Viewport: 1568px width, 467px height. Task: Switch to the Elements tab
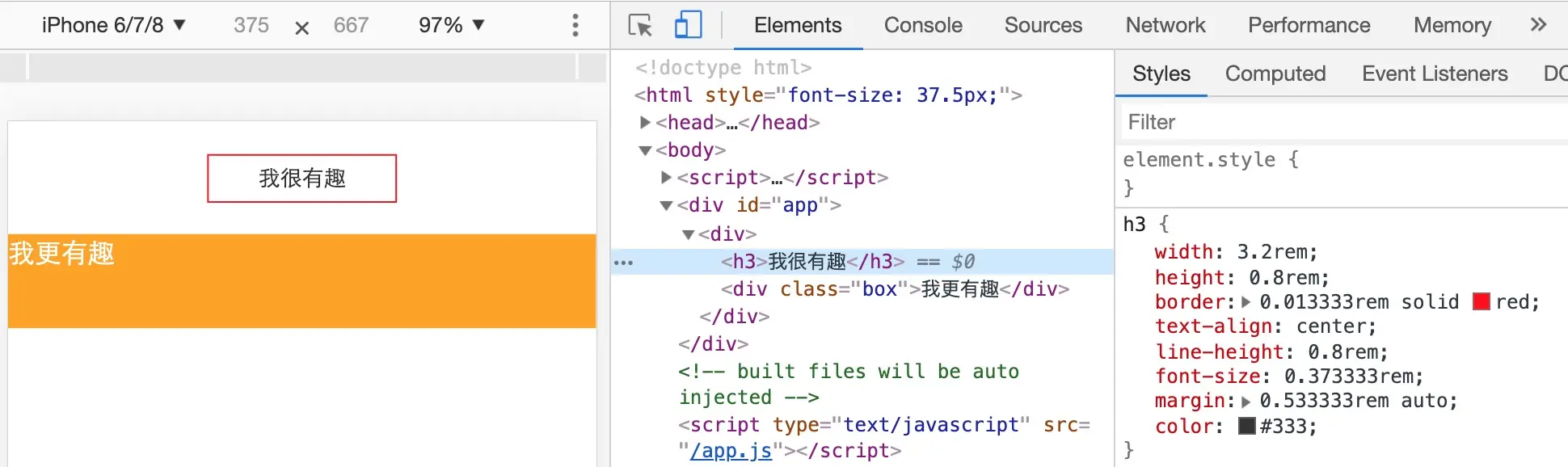pos(798,25)
